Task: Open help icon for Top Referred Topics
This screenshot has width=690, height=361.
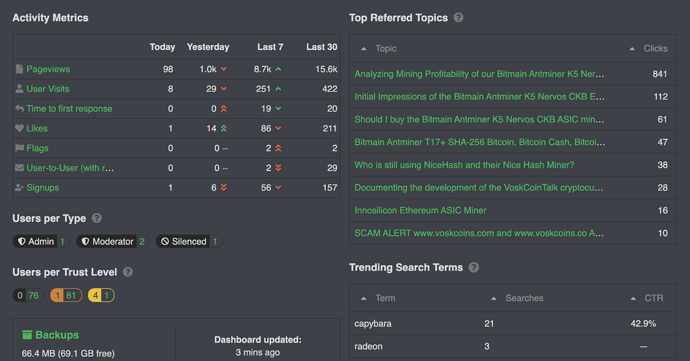Action: coord(459,18)
